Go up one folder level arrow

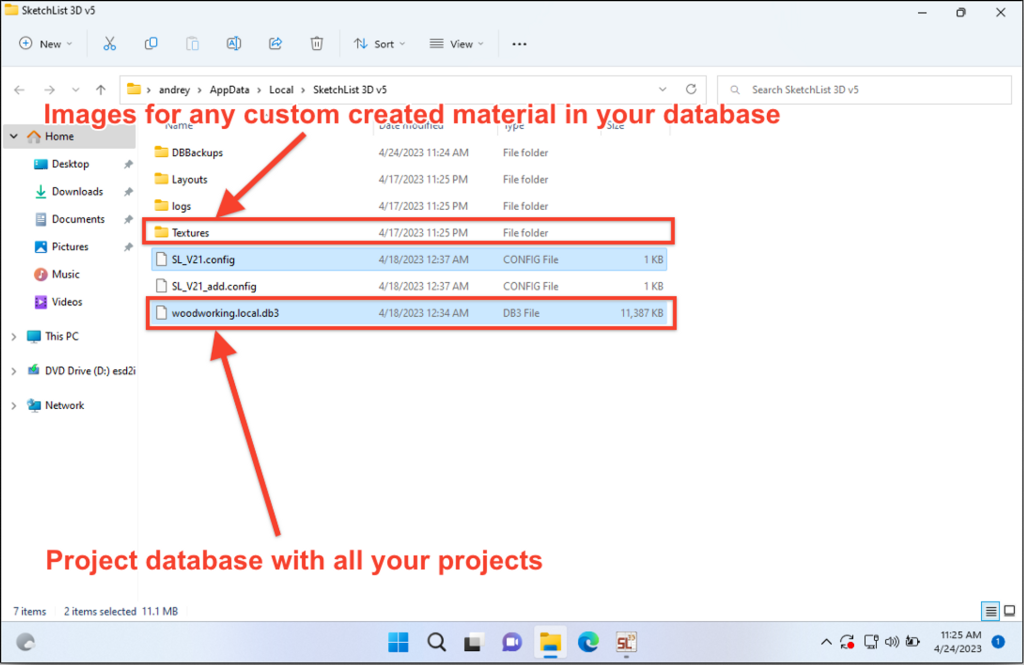point(101,89)
